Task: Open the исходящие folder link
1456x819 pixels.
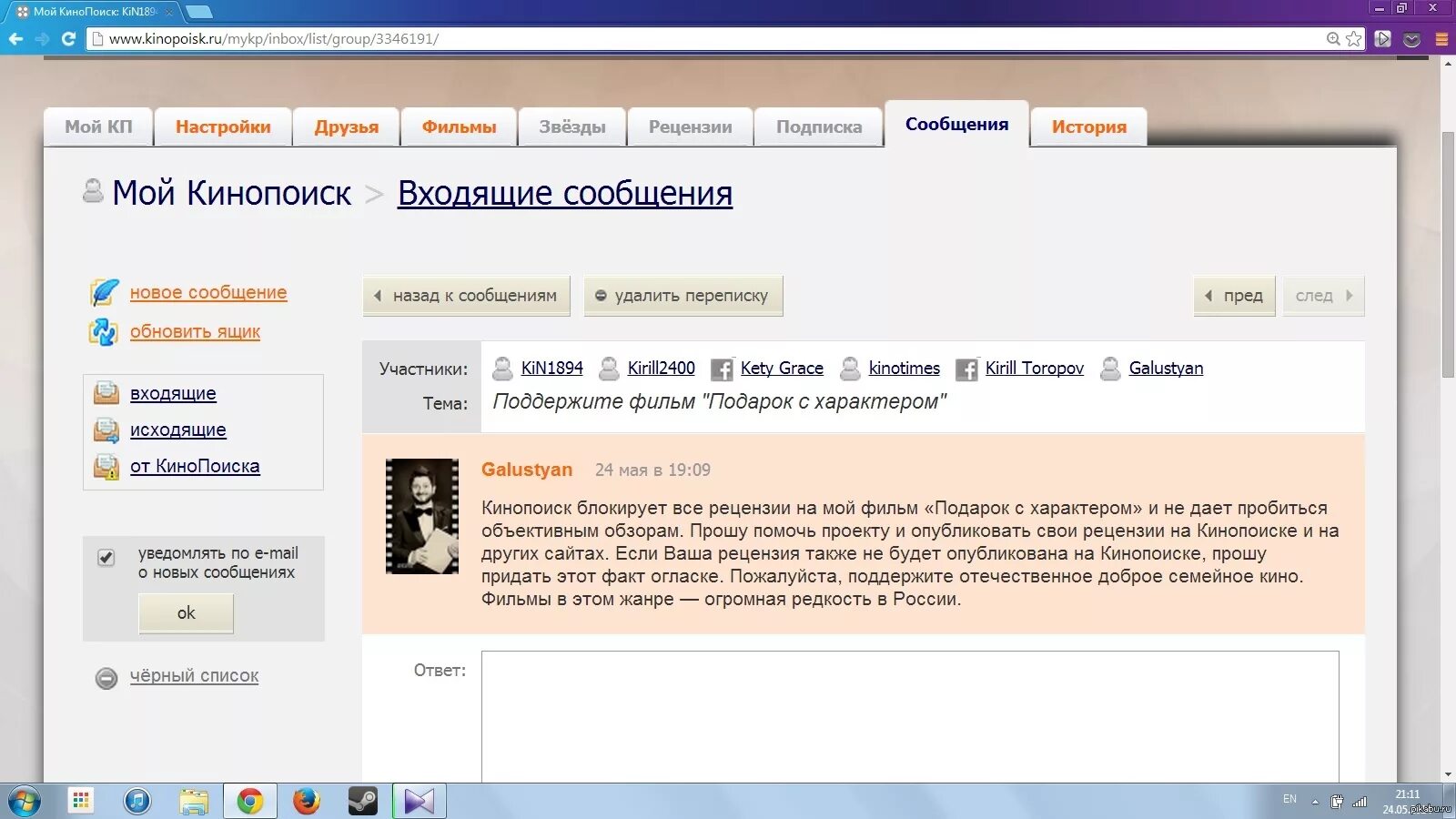Action: pos(178,430)
